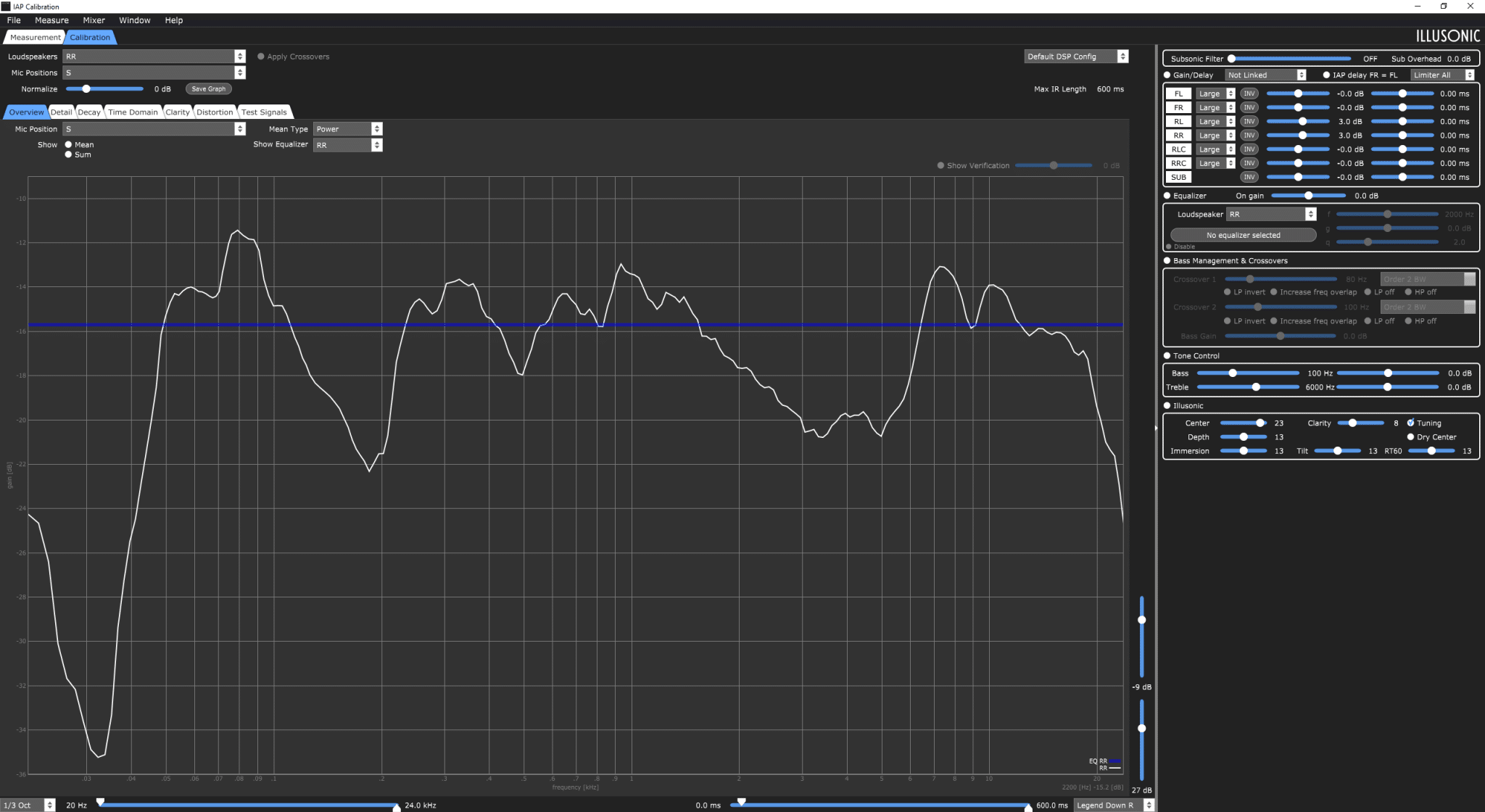Open the Measure menu

[51, 20]
